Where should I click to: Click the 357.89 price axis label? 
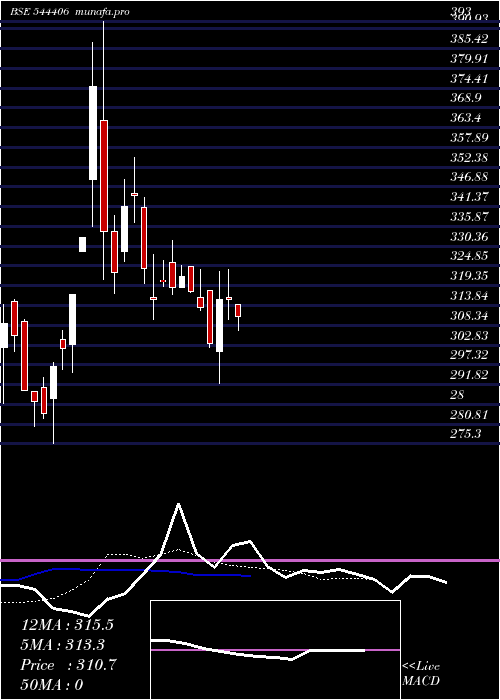click(x=469, y=138)
